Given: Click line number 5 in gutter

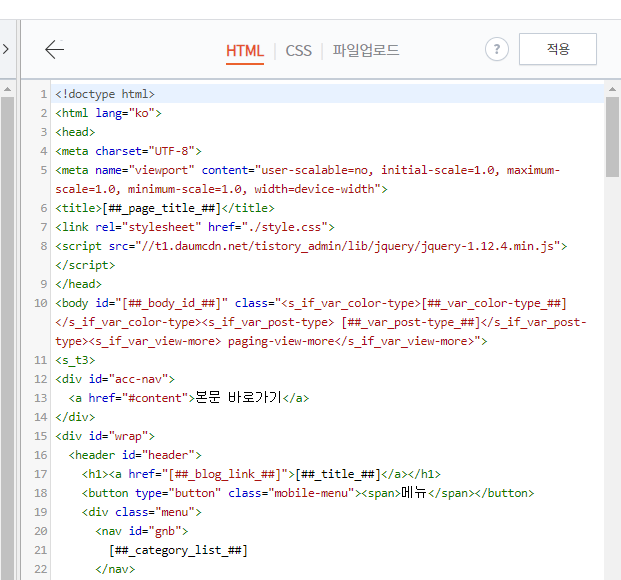Looking at the screenshot, I should point(44,170).
